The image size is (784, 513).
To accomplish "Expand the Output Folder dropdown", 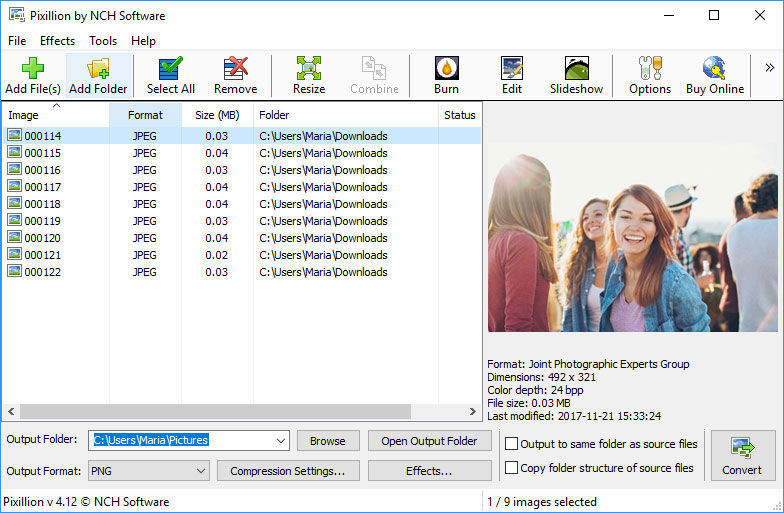I will point(279,441).
